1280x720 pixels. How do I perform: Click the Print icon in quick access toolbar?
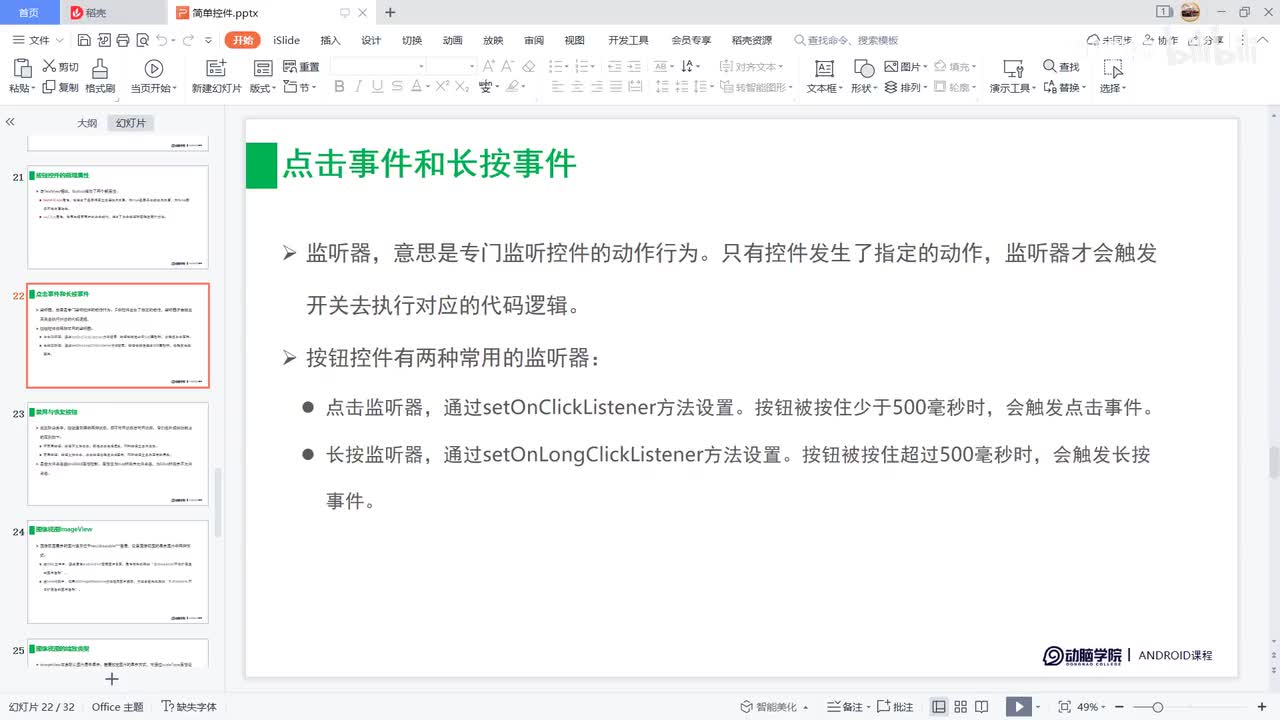click(122, 40)
